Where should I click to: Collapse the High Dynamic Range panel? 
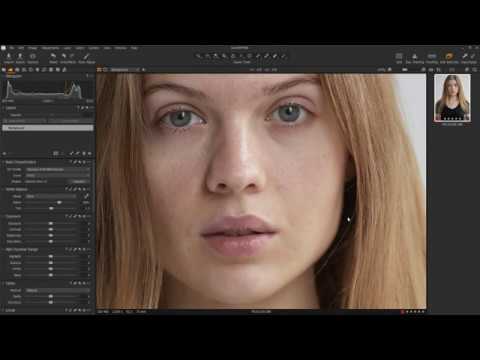point(4,249)
